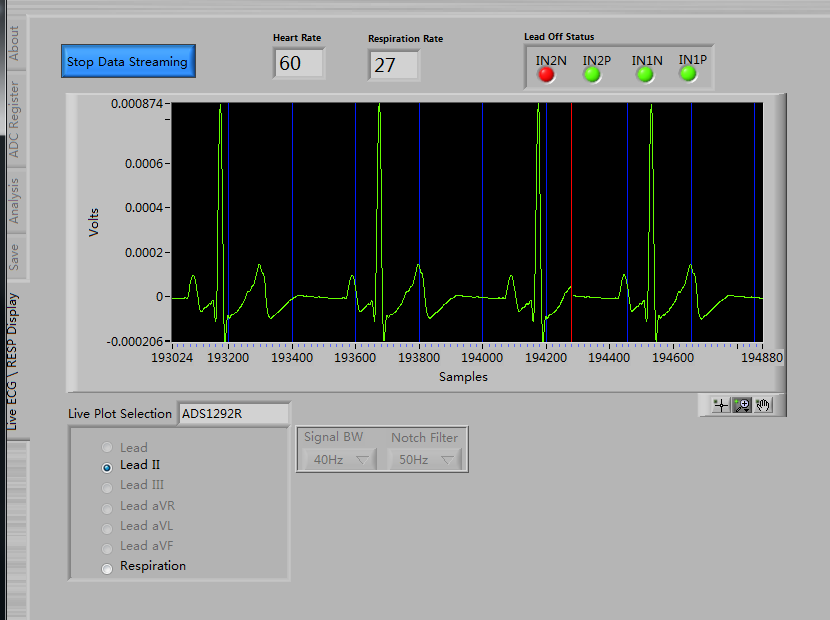Click the Y-axis maximum value 0.000874
This screenshot has height=620, width=830.
point(137,103)
